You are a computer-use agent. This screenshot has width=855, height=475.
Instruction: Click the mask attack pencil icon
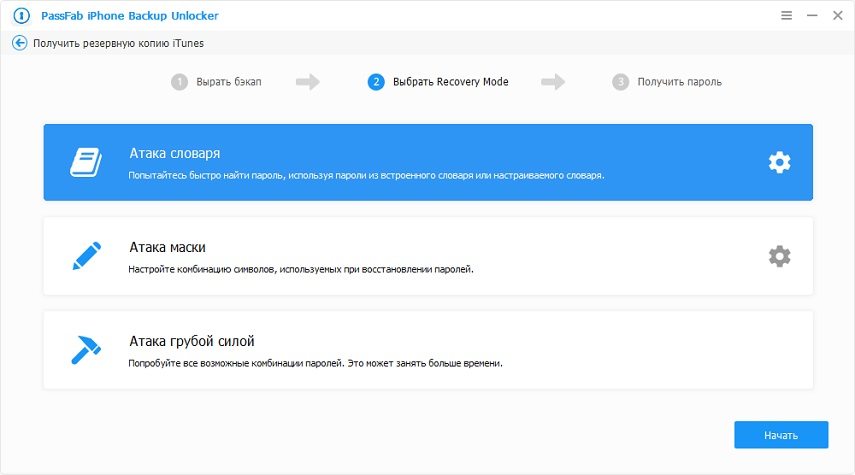[x=86, y=256]
